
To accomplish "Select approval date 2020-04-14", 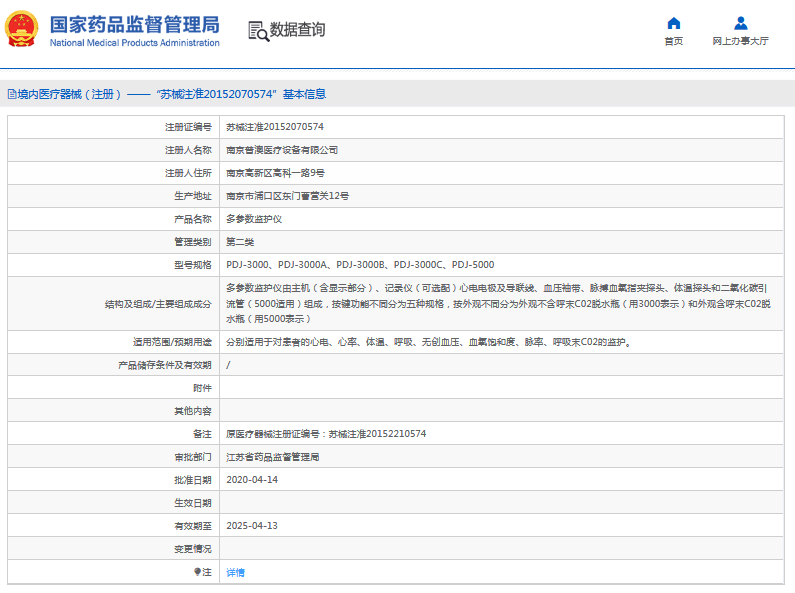I will [x=252, y=479].
